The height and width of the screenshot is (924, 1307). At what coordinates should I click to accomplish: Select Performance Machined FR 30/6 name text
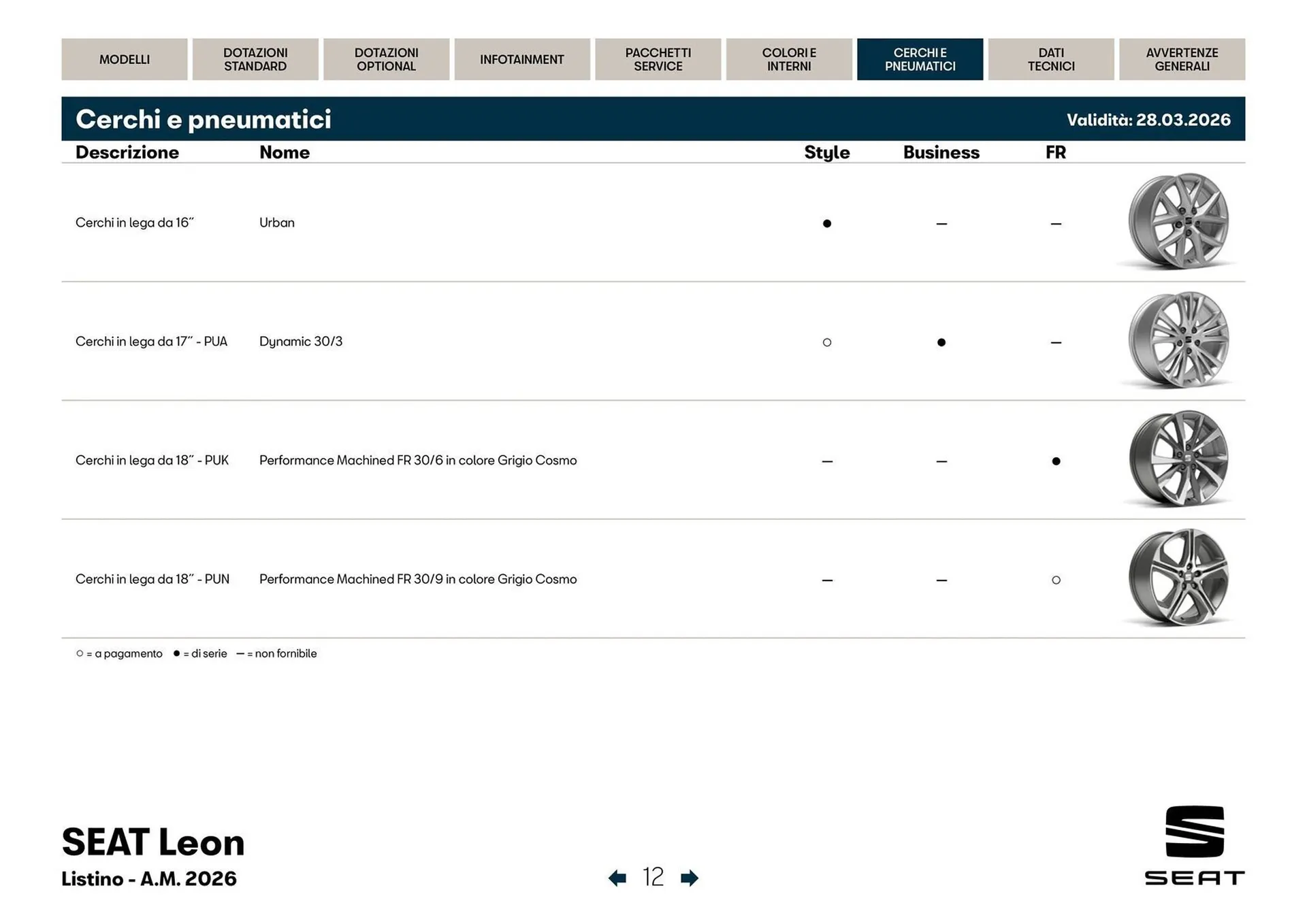tap(418, 461)
